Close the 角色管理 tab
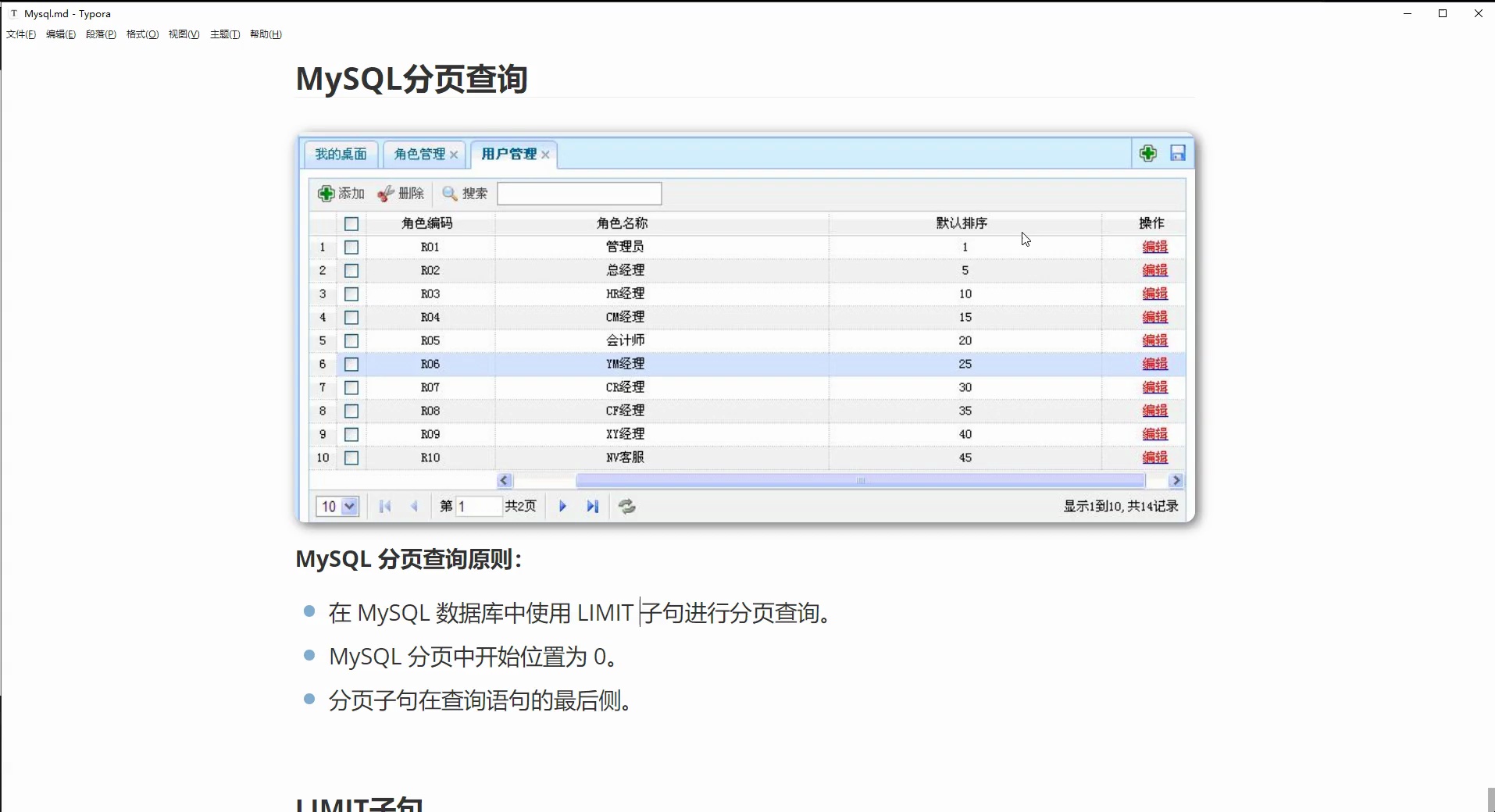This screenshot has height=812, width=1495. click(x=454, y=155)
